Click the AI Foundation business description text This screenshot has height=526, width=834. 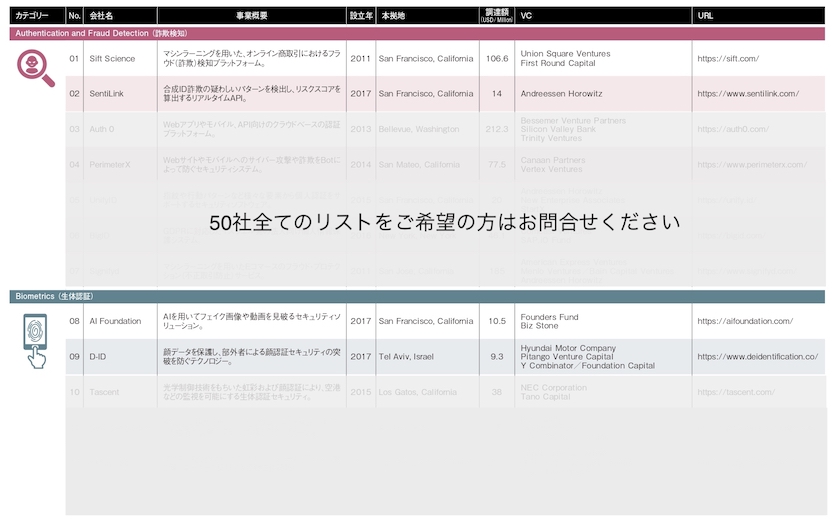[x=252, y=321]
